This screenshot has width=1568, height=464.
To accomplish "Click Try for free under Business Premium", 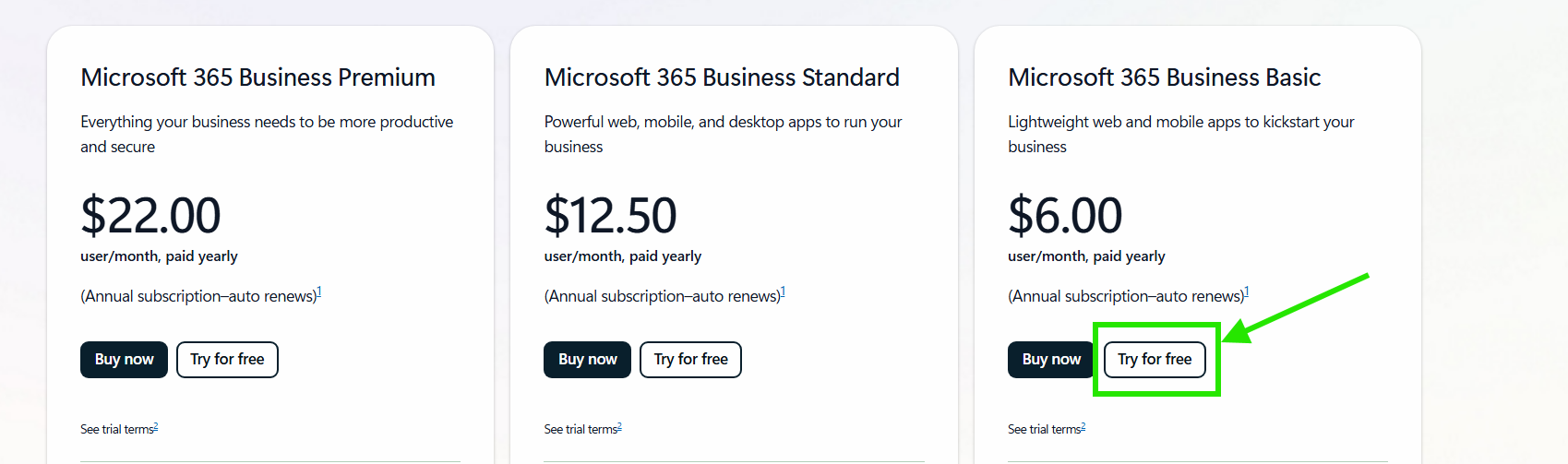I will (x=227, y=360).
